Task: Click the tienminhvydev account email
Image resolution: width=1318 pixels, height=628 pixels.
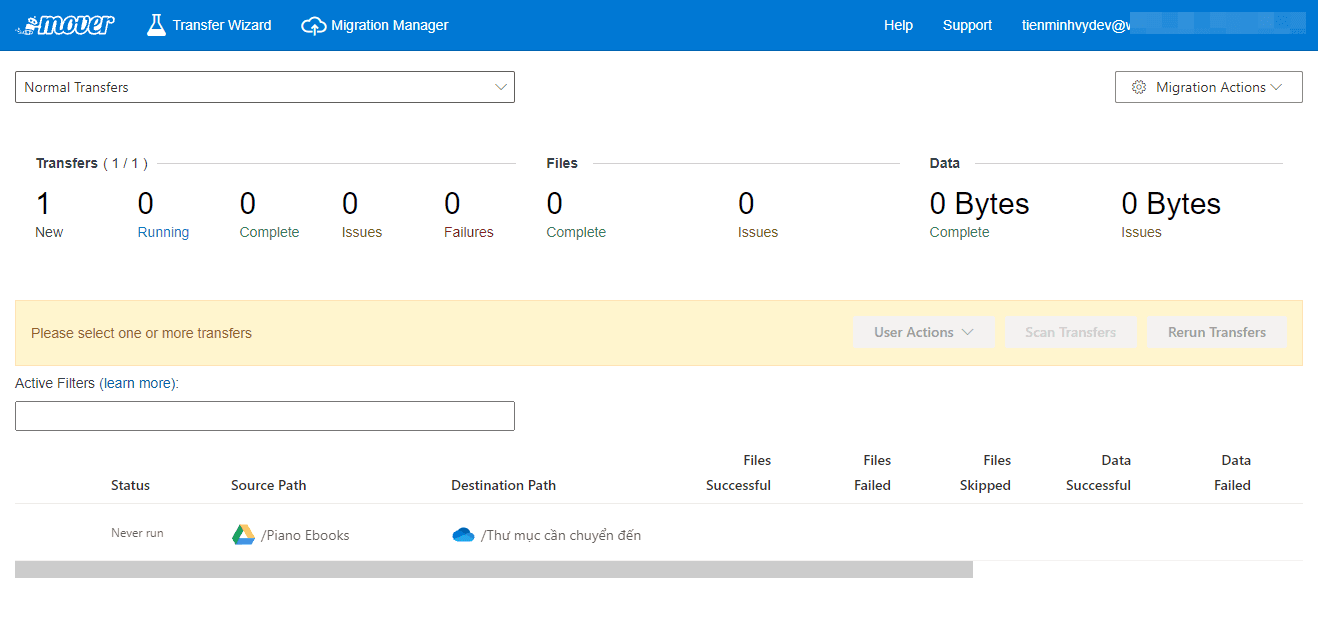Action: (1076, 25)
